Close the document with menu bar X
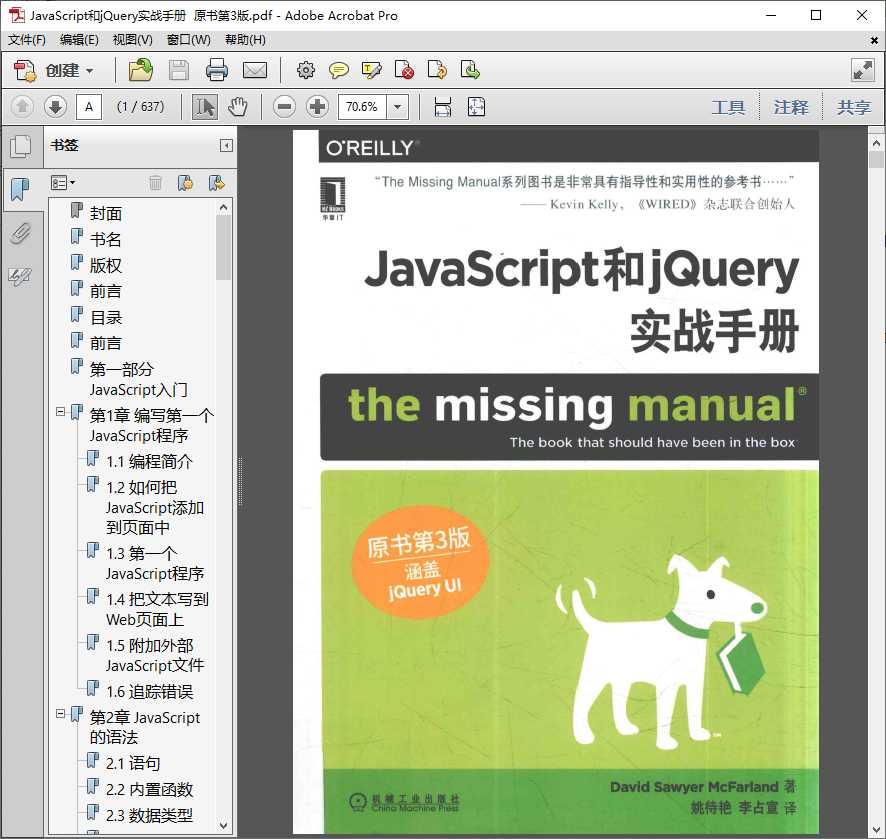Screen dimensions: 886x839 [x=874, y=41]
